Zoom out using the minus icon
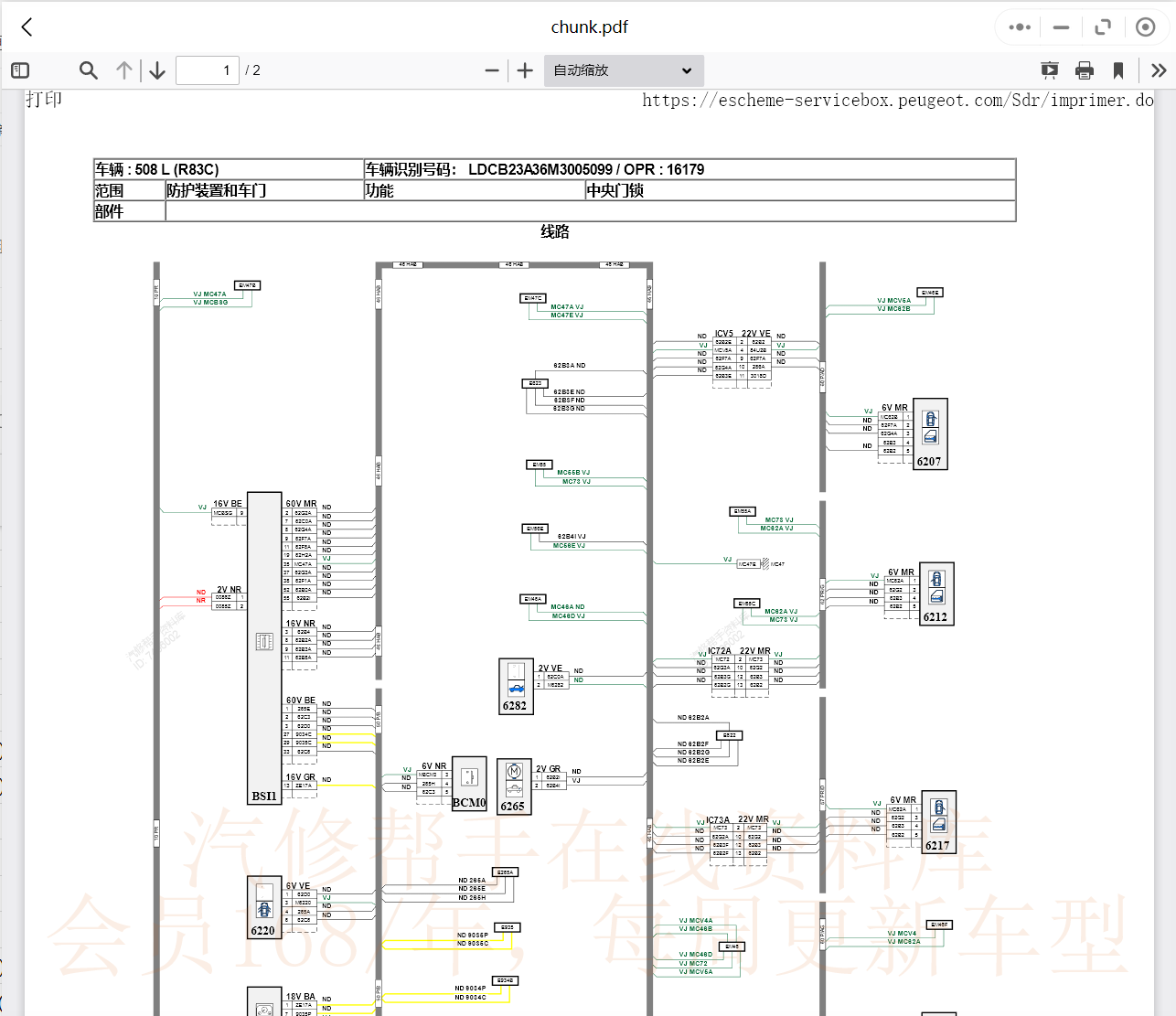This screenshot has height=1016, width=1176. (x=492, y=70)
